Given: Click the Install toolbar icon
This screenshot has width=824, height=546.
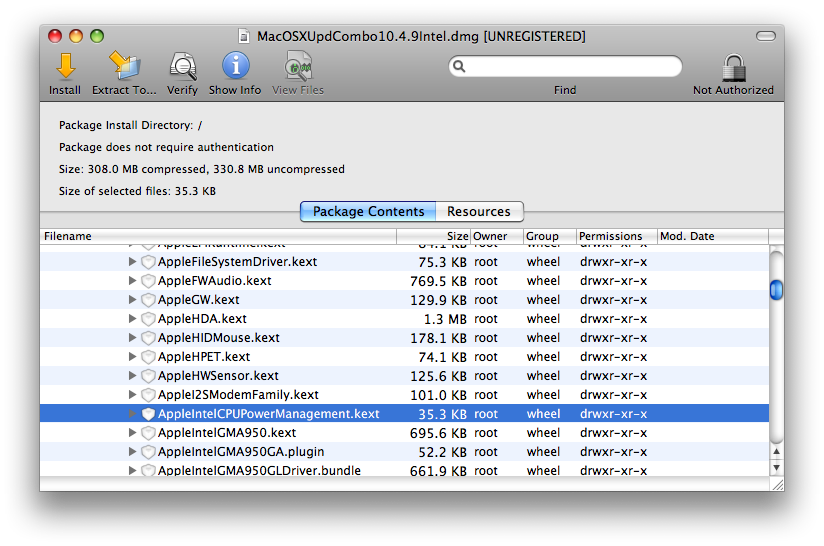Looking at the screenshot, I should 65,67.
